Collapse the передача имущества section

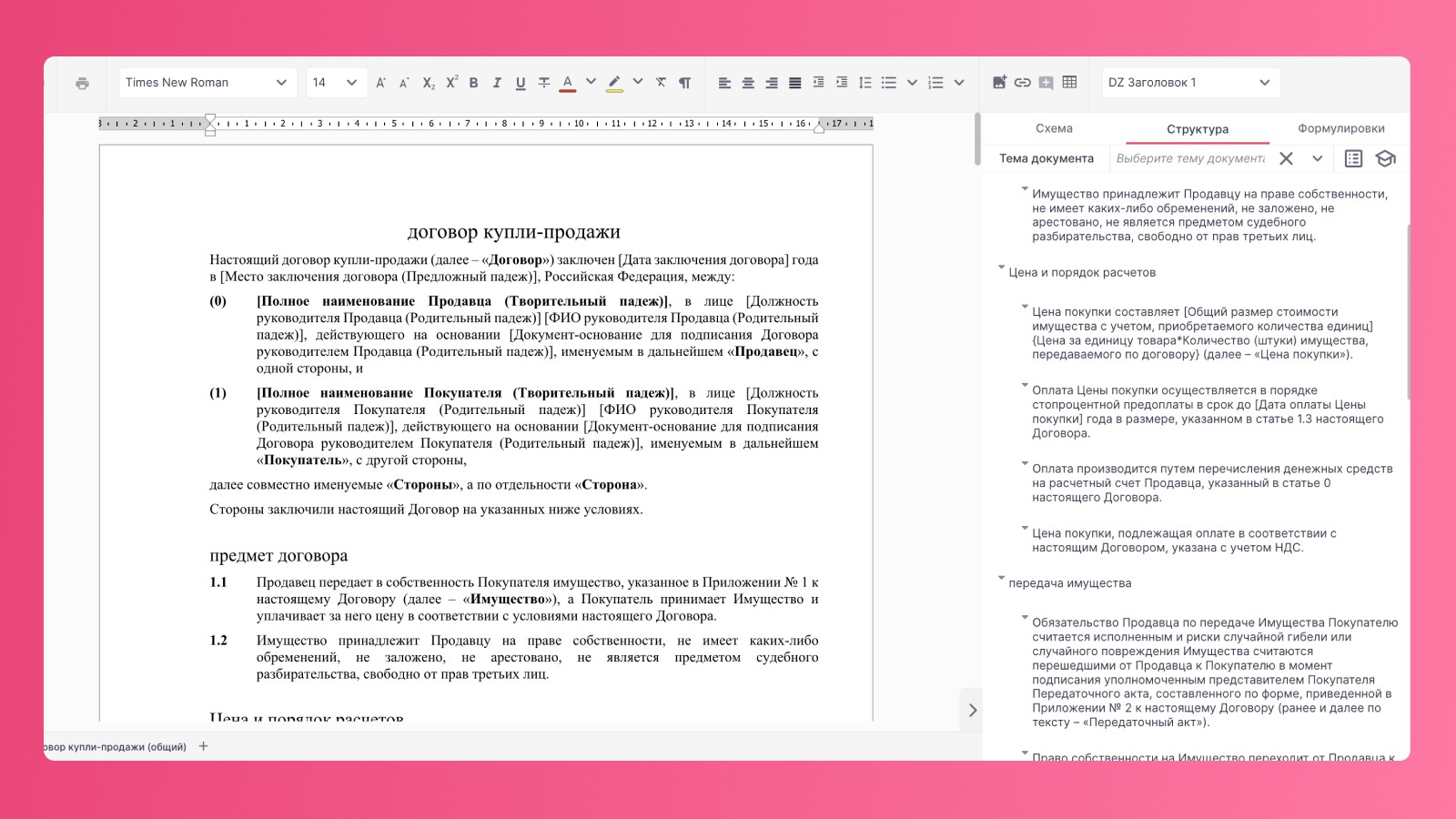(1001, 578)
